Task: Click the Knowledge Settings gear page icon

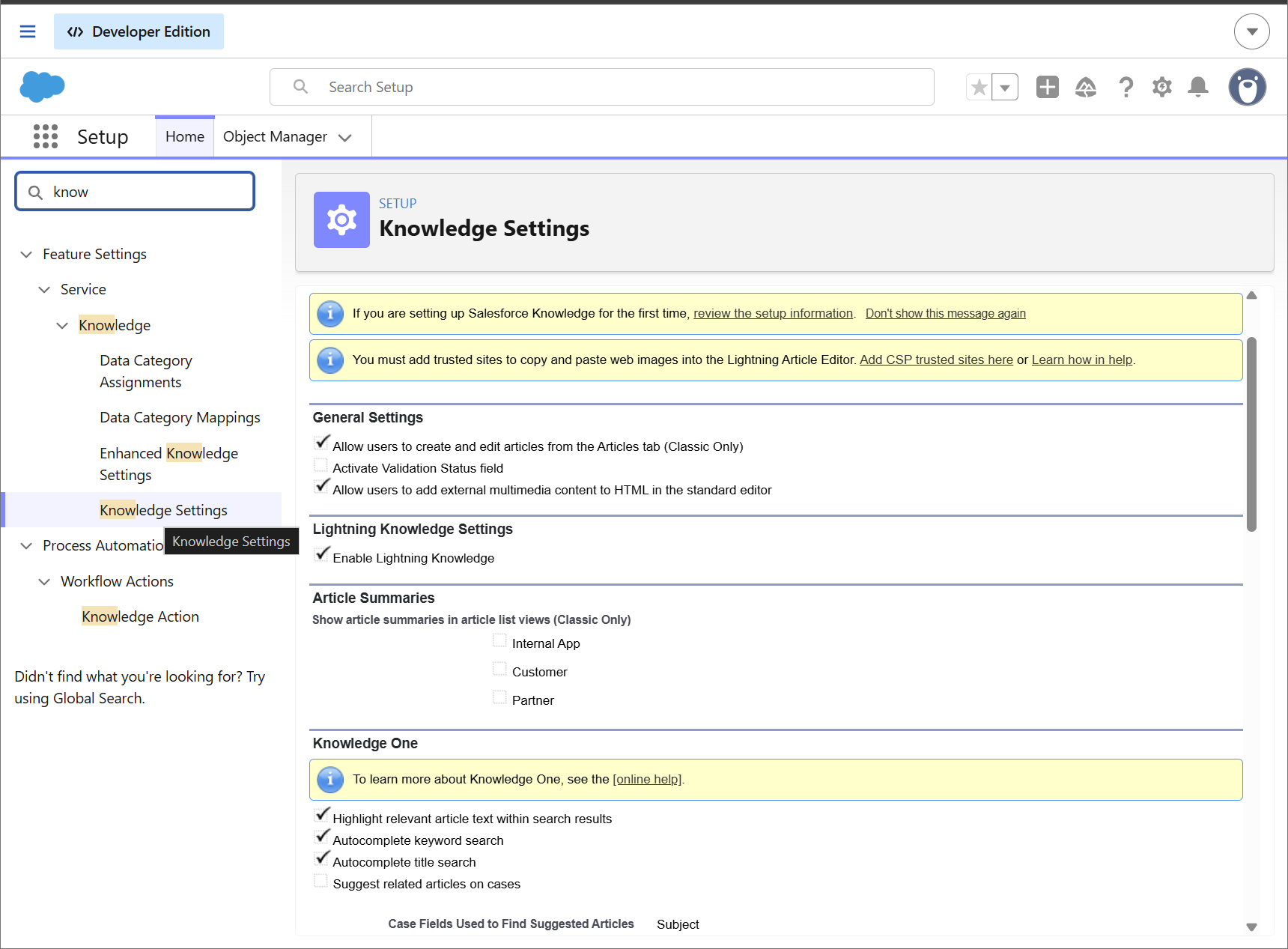Action: pyautogui.click(x=341, y=219)
